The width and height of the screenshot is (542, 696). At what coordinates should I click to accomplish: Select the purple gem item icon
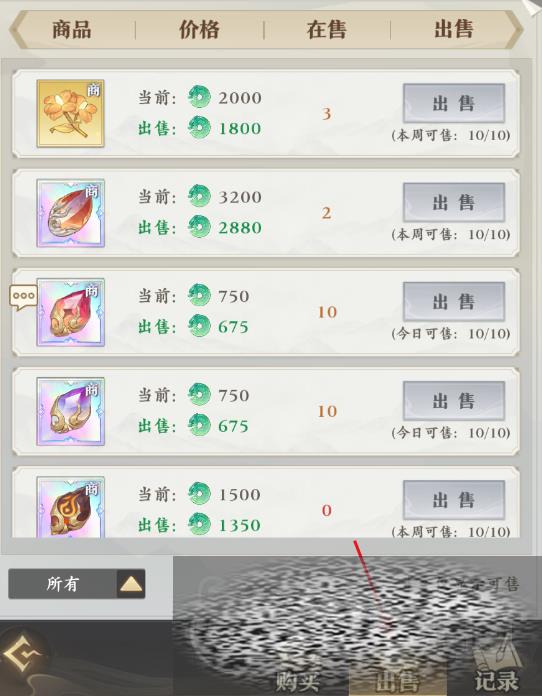point(70,411)
